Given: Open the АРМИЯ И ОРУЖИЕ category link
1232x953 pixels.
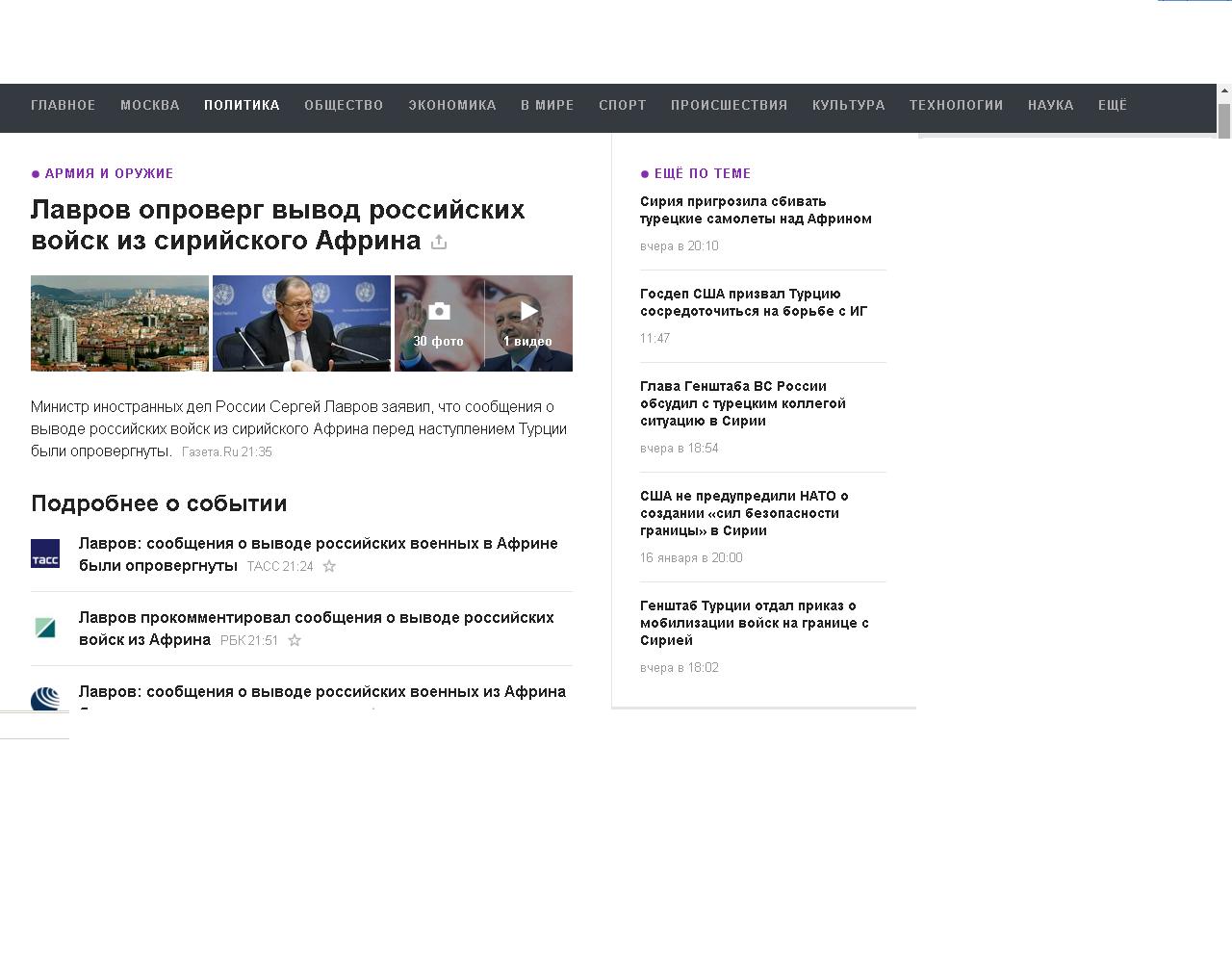Looking at the screenshot, I should click(109, 173).
